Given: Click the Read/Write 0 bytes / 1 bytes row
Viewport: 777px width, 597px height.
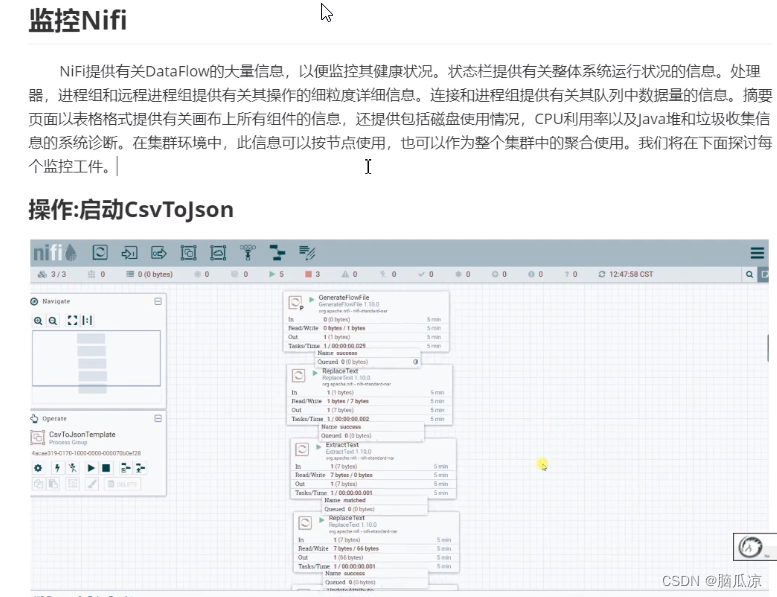Looking at the screenshot, I should coord(366,328).
